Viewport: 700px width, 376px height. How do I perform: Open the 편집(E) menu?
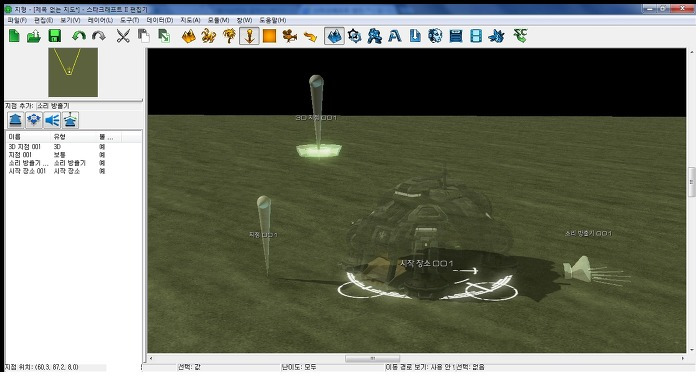[43, 20]
